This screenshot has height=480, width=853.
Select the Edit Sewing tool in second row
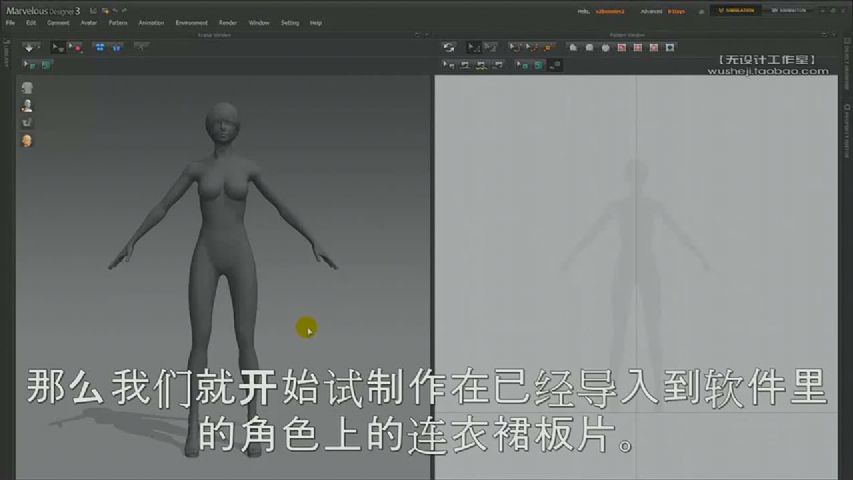coord(449,65)
